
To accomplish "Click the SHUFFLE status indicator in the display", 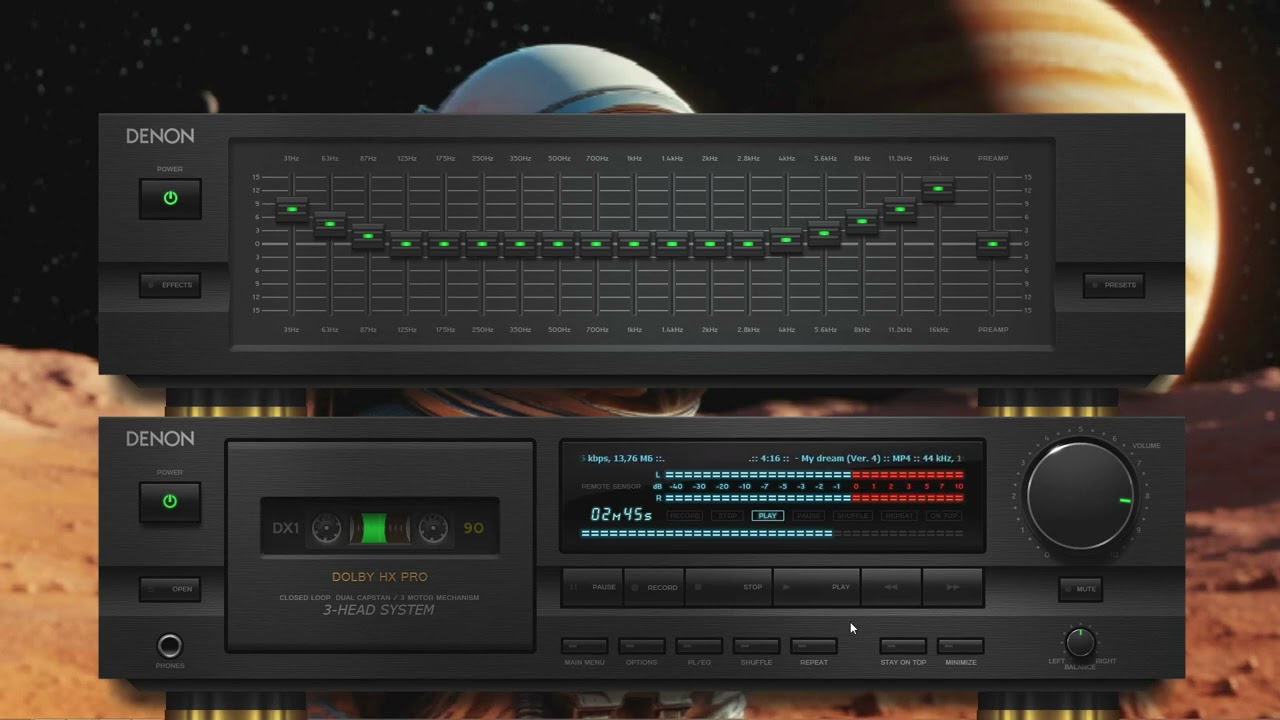I will 853,516.
